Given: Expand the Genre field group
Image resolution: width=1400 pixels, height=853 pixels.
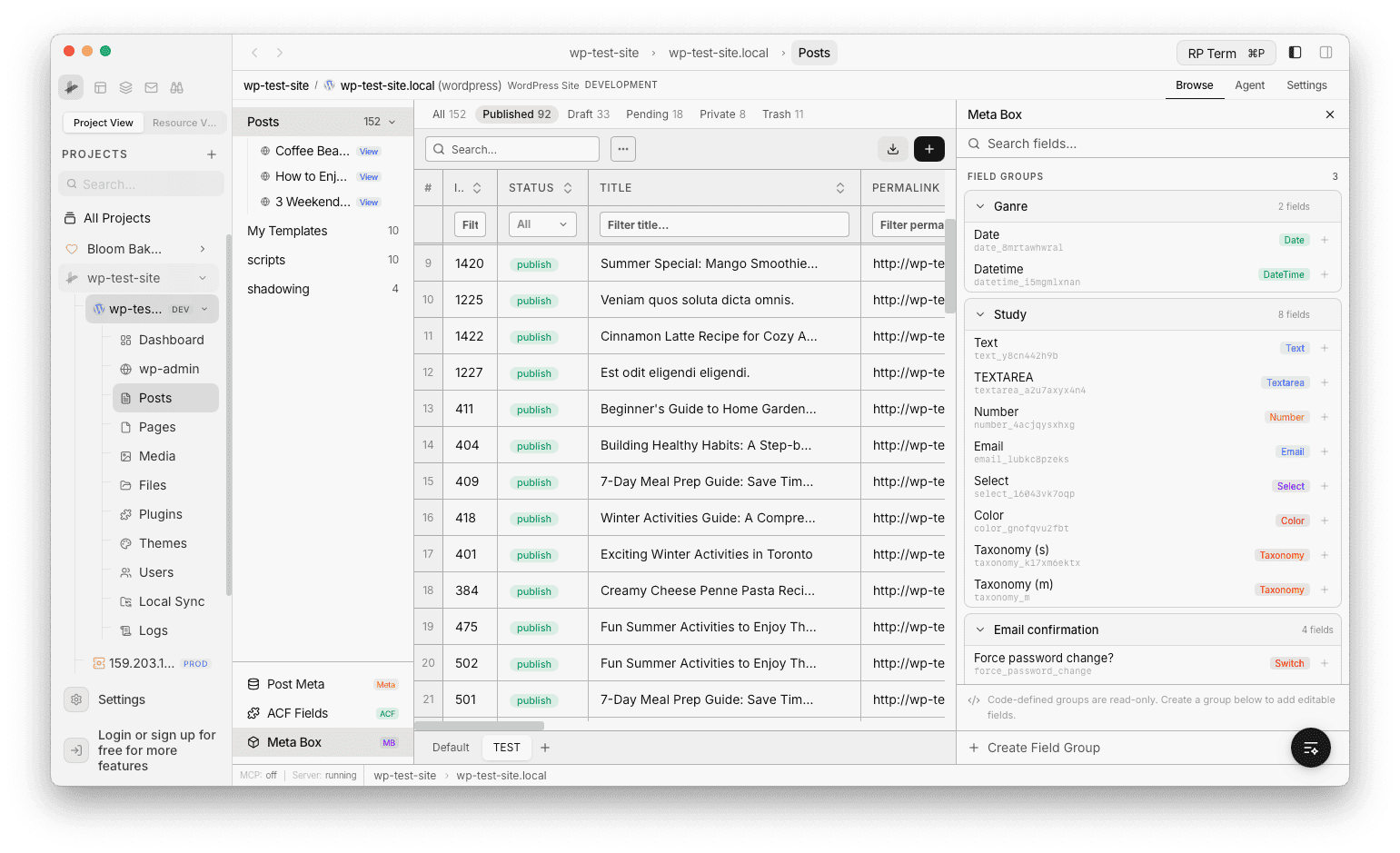Looking at the screenshot, I should [x=979, y=206].
